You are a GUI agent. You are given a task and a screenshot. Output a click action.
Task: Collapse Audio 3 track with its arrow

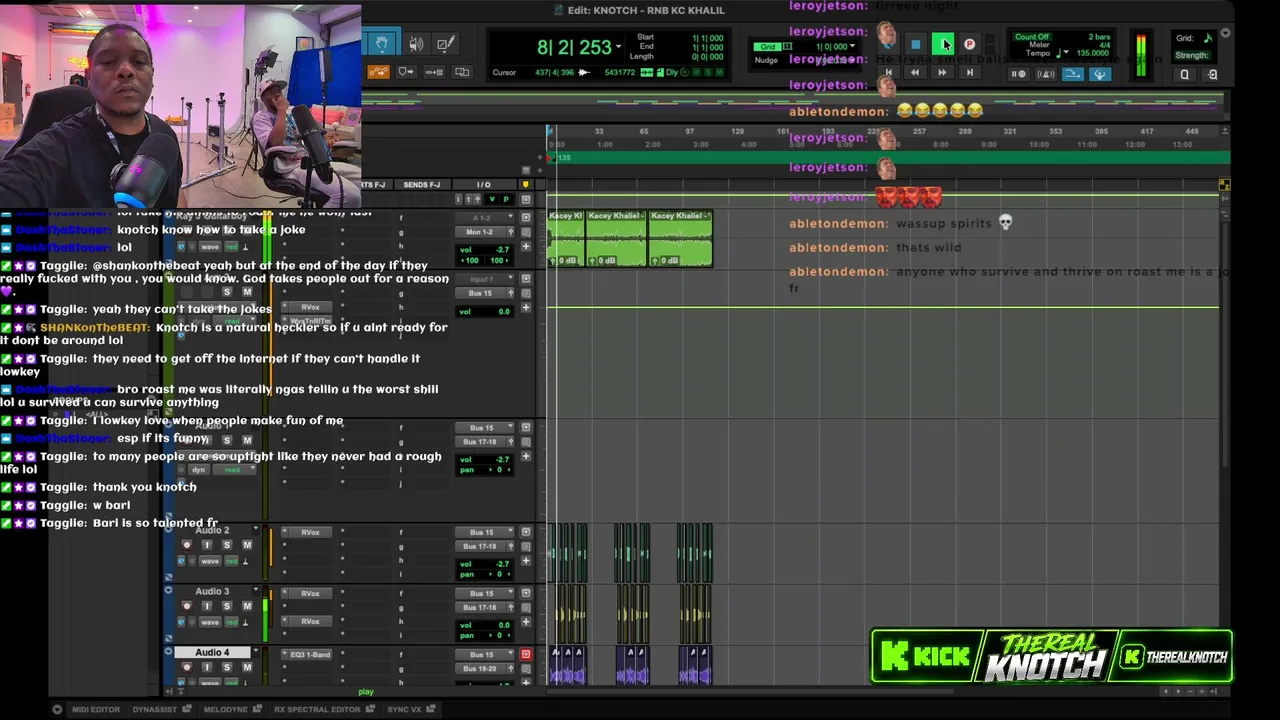(x=168, y=590)
